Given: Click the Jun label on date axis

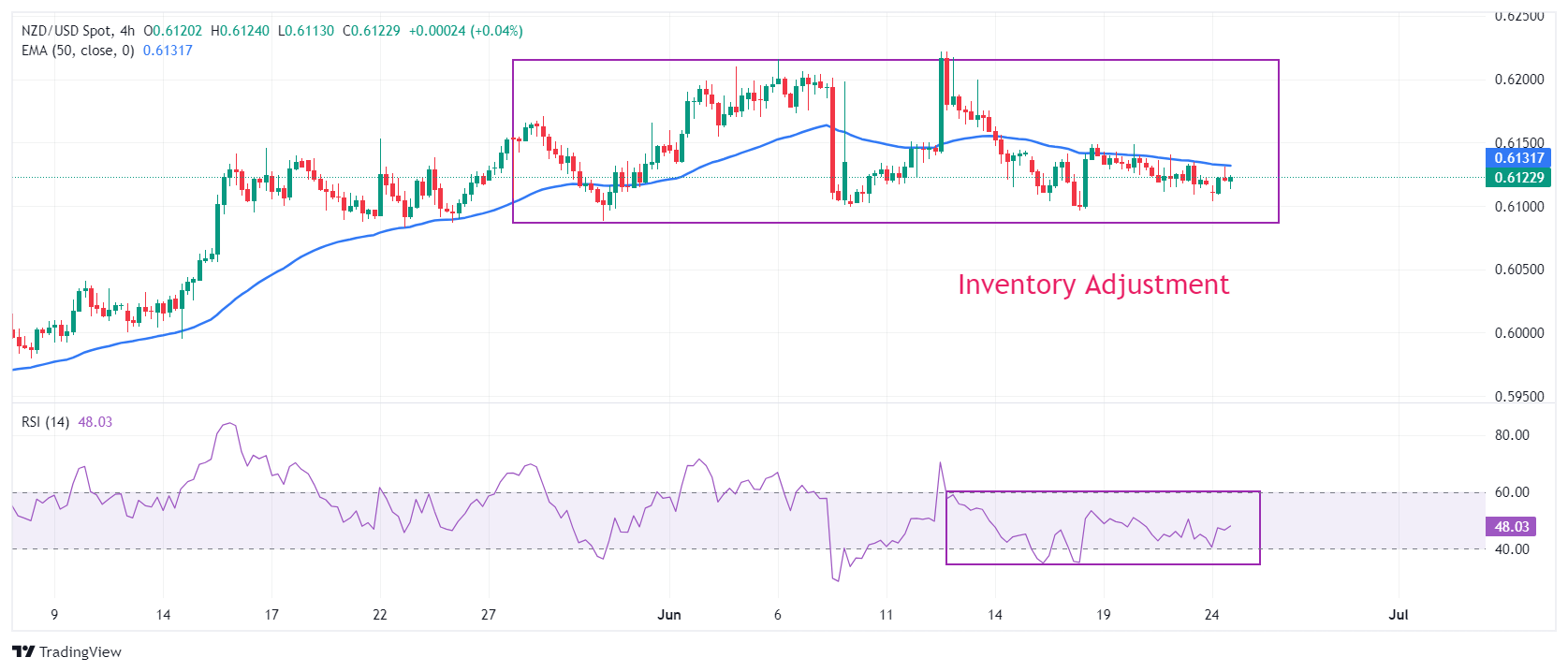Looking at the screenshot, I should pyautogui.click(x=669, y=615).
